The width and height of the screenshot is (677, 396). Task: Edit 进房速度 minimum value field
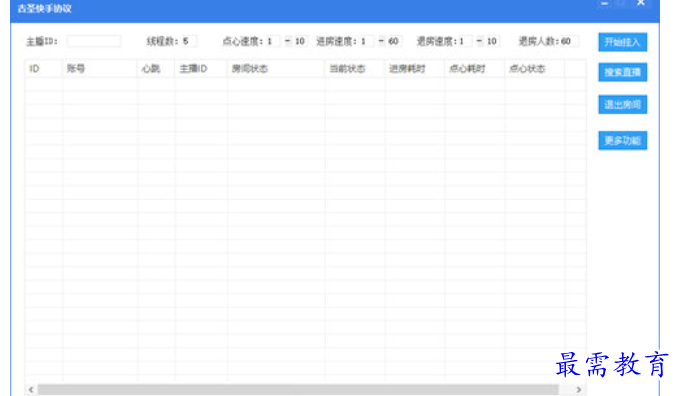click(x=367, y=41)
